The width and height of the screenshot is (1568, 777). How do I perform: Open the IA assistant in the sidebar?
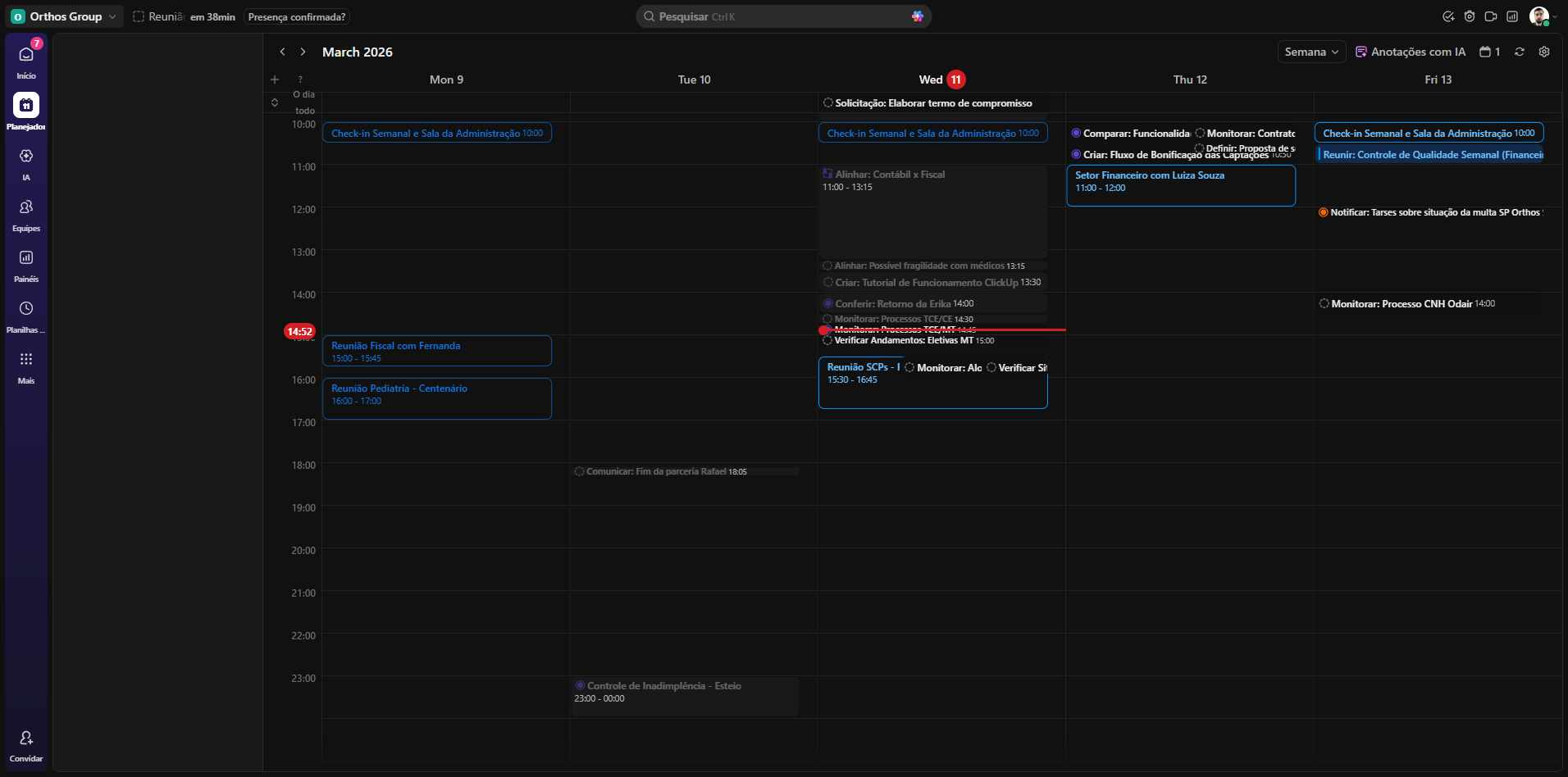[x=26, y=157]
